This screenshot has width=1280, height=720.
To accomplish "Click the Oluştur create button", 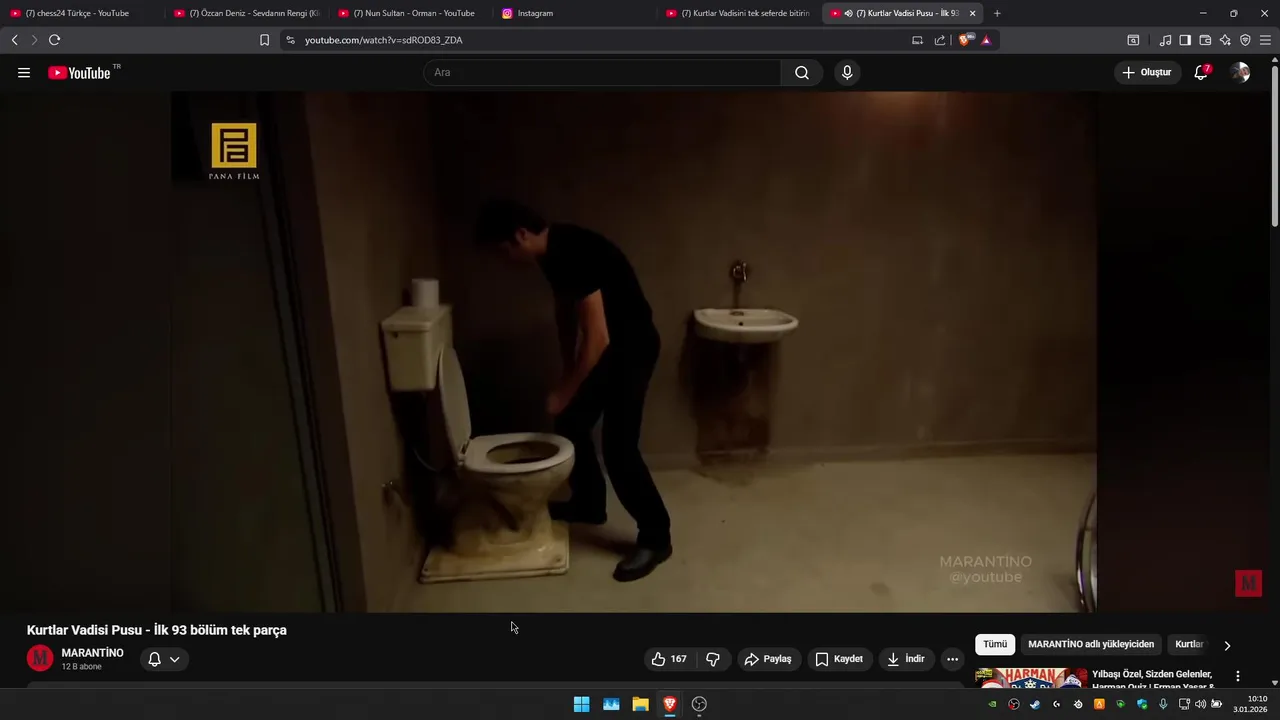I will coord(1147,73).
